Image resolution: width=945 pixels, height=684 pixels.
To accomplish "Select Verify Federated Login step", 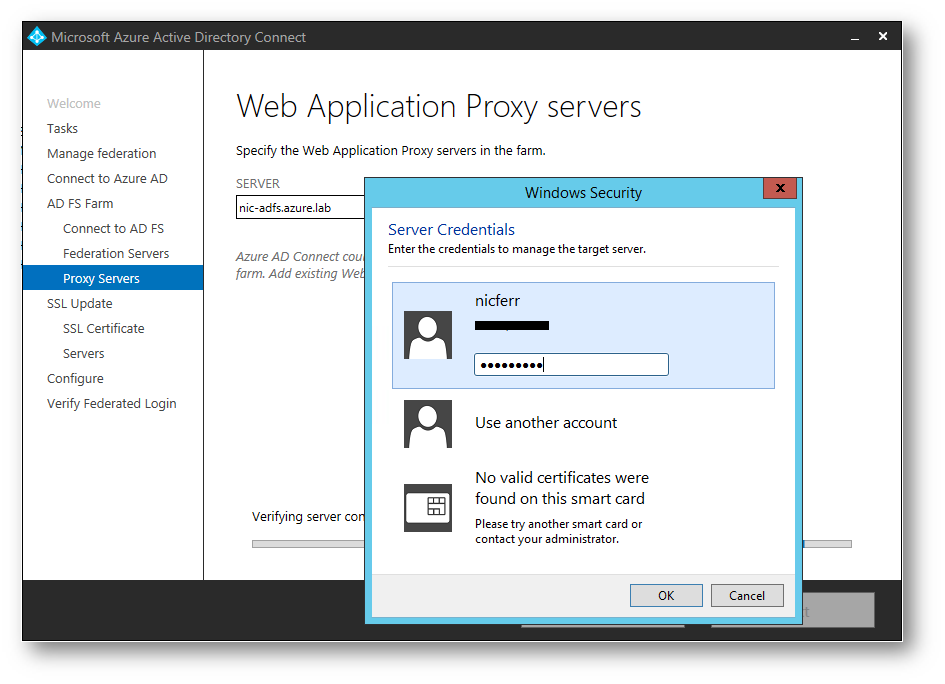I will (111, 404).
